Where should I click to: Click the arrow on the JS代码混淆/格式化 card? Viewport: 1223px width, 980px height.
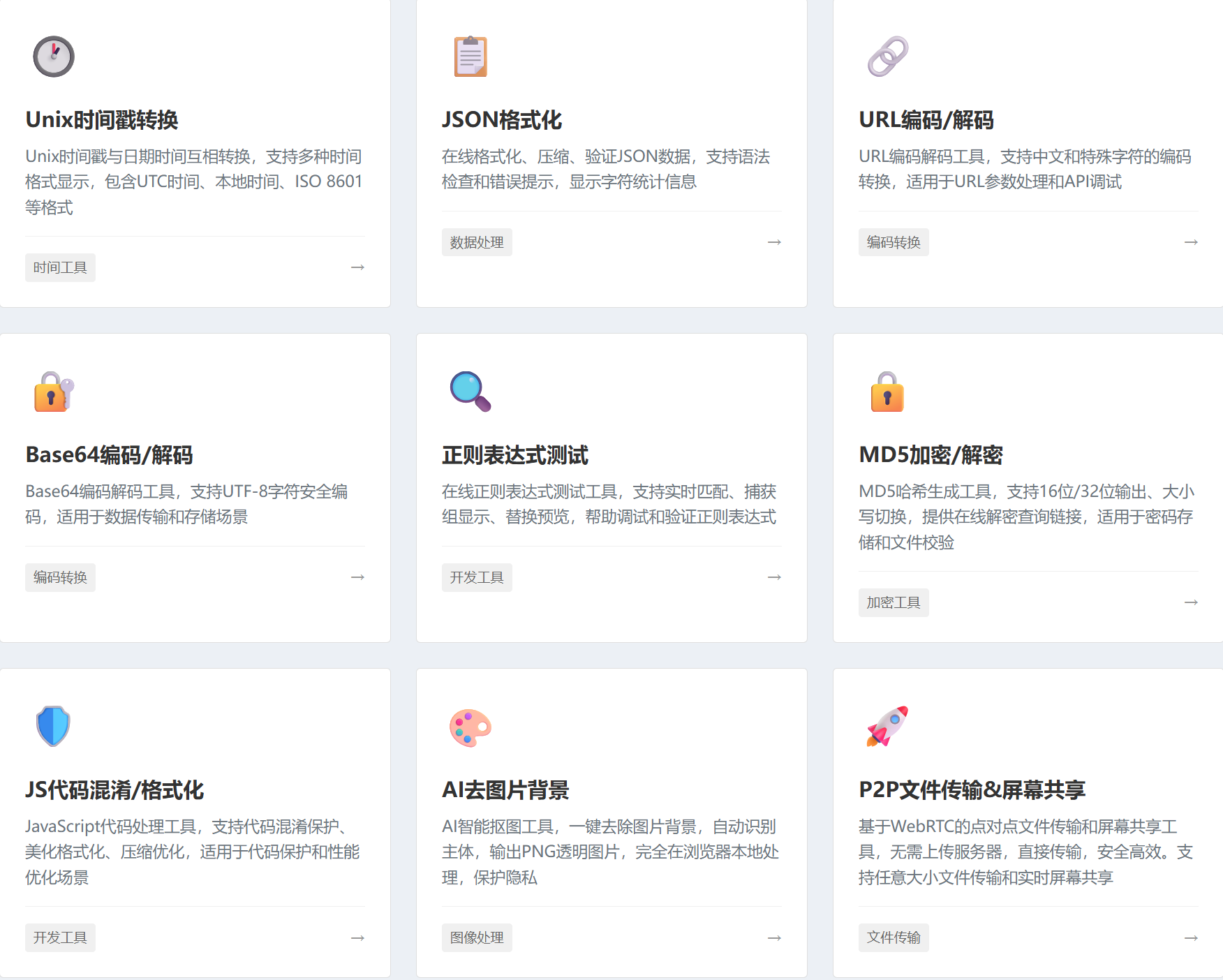click(357, 938)
